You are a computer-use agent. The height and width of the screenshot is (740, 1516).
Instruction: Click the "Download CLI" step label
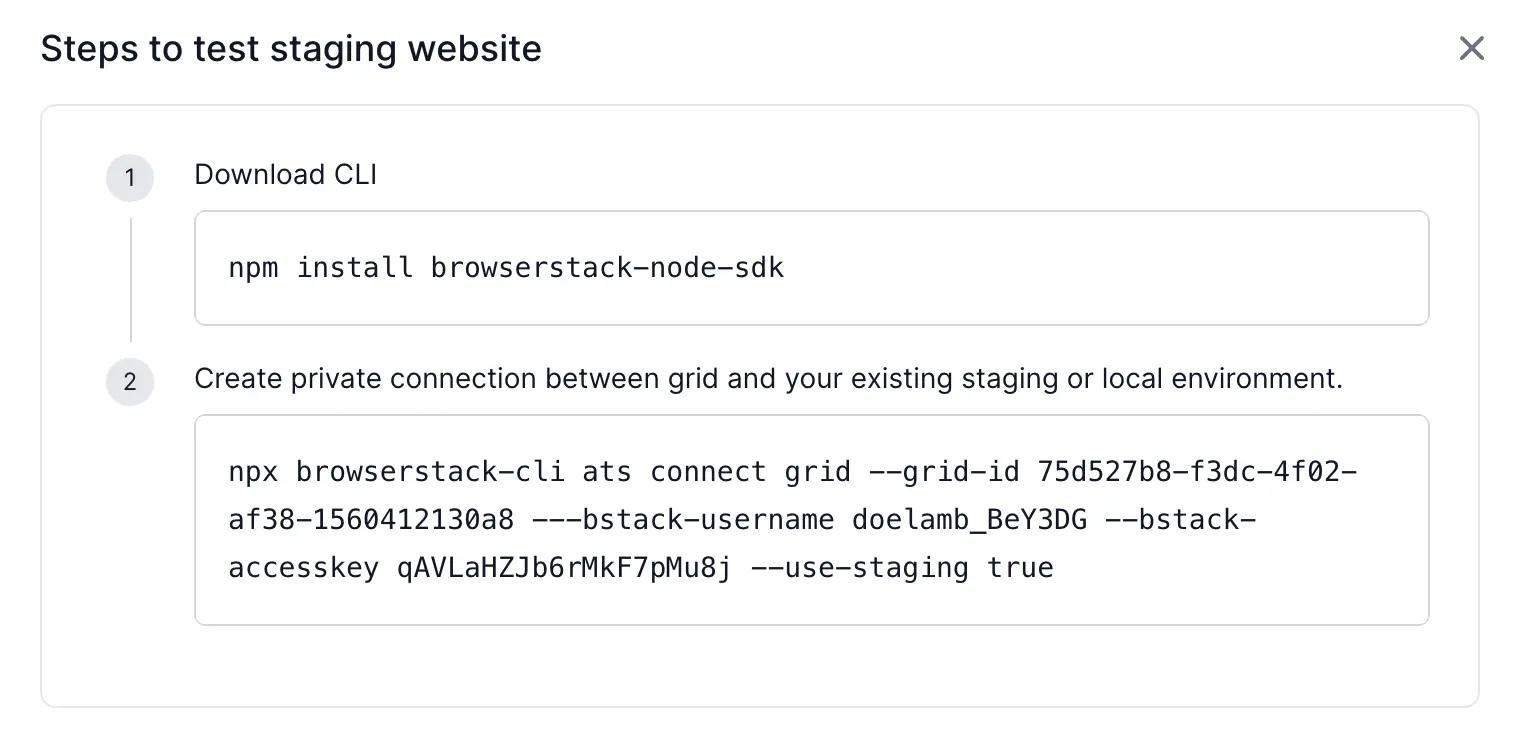285,174
